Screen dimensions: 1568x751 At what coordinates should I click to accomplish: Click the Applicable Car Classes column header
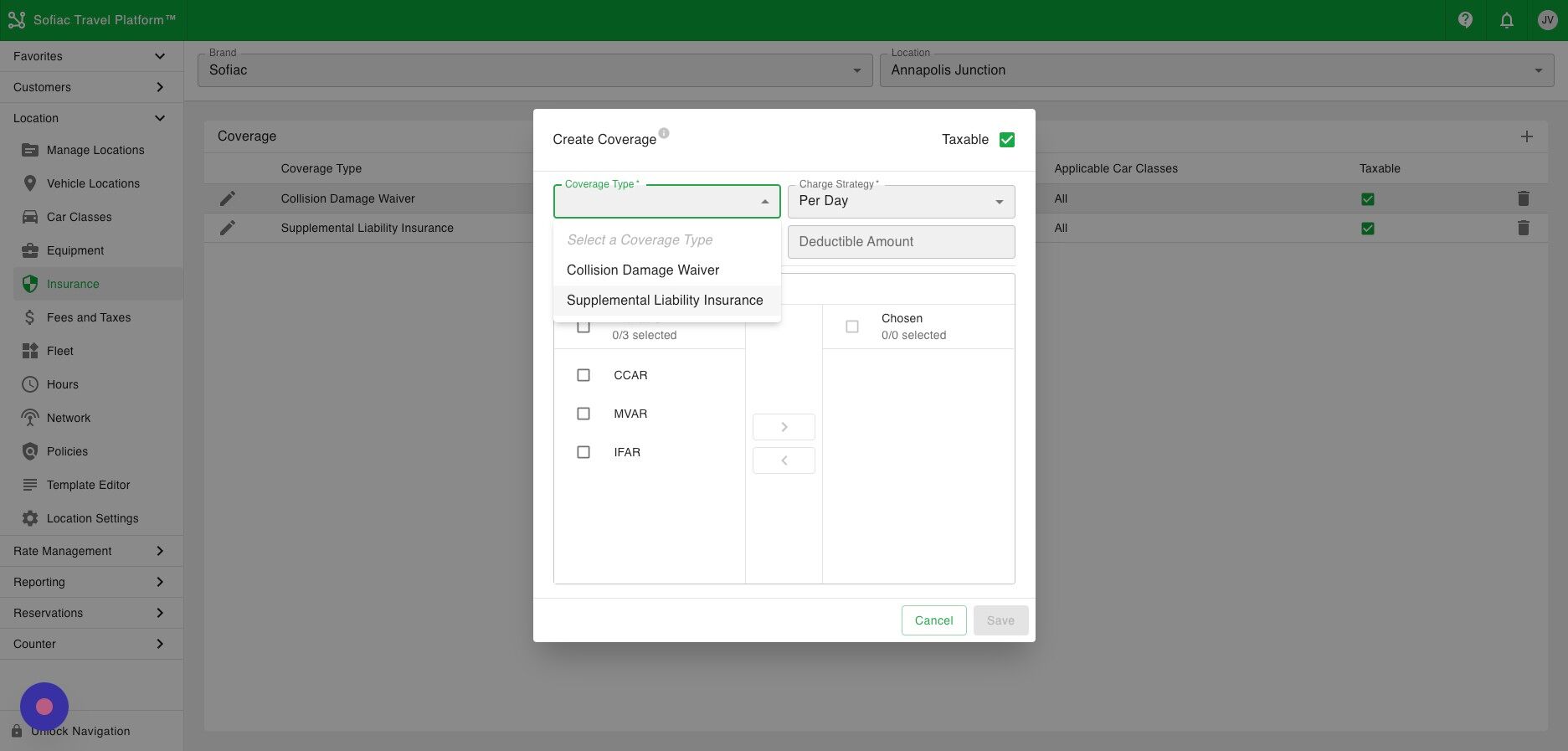click(1116, 168)
